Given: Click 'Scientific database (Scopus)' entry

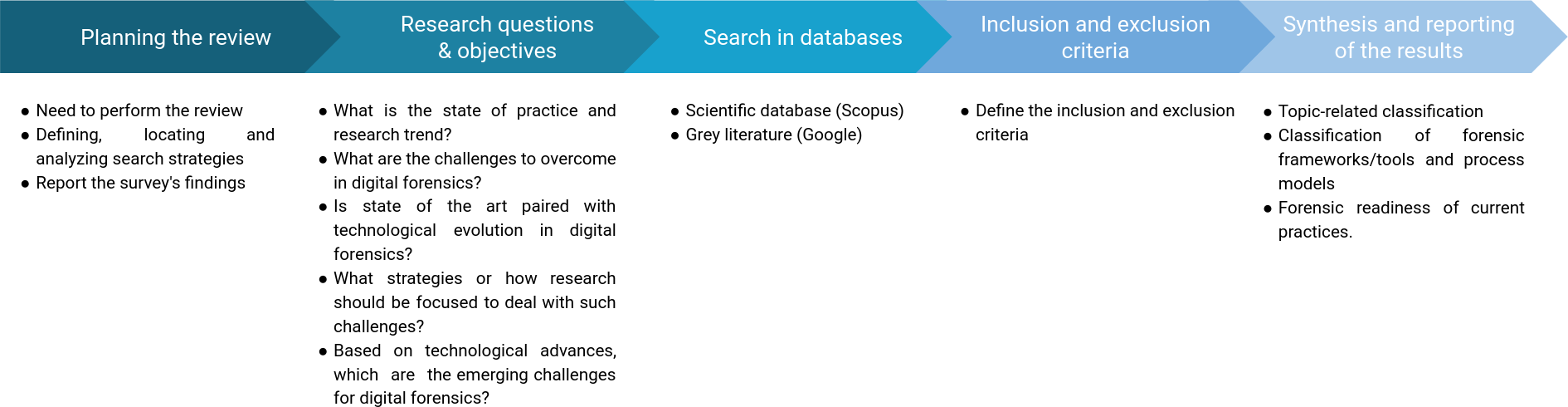Looking at the screenshot, I should point(794,110).
